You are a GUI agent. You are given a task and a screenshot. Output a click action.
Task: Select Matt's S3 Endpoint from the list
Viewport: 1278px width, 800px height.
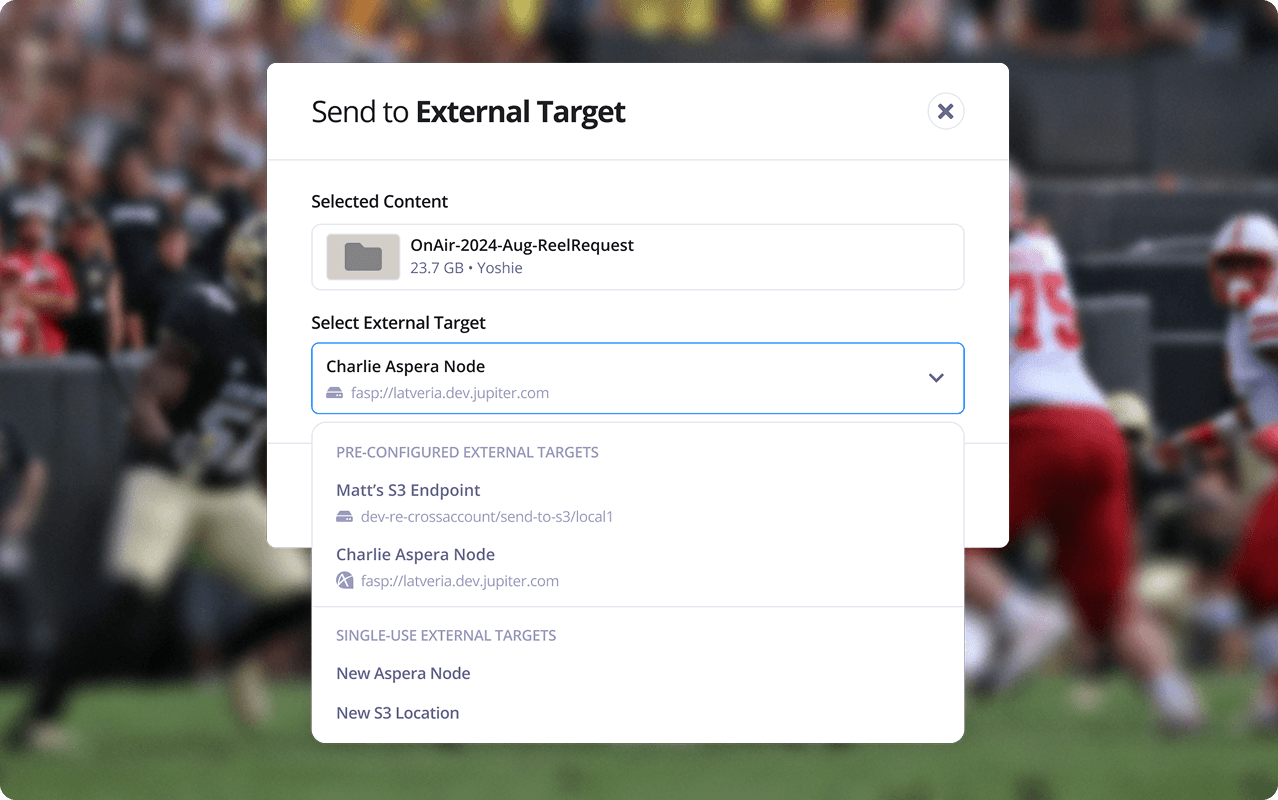tap(408, 490)
